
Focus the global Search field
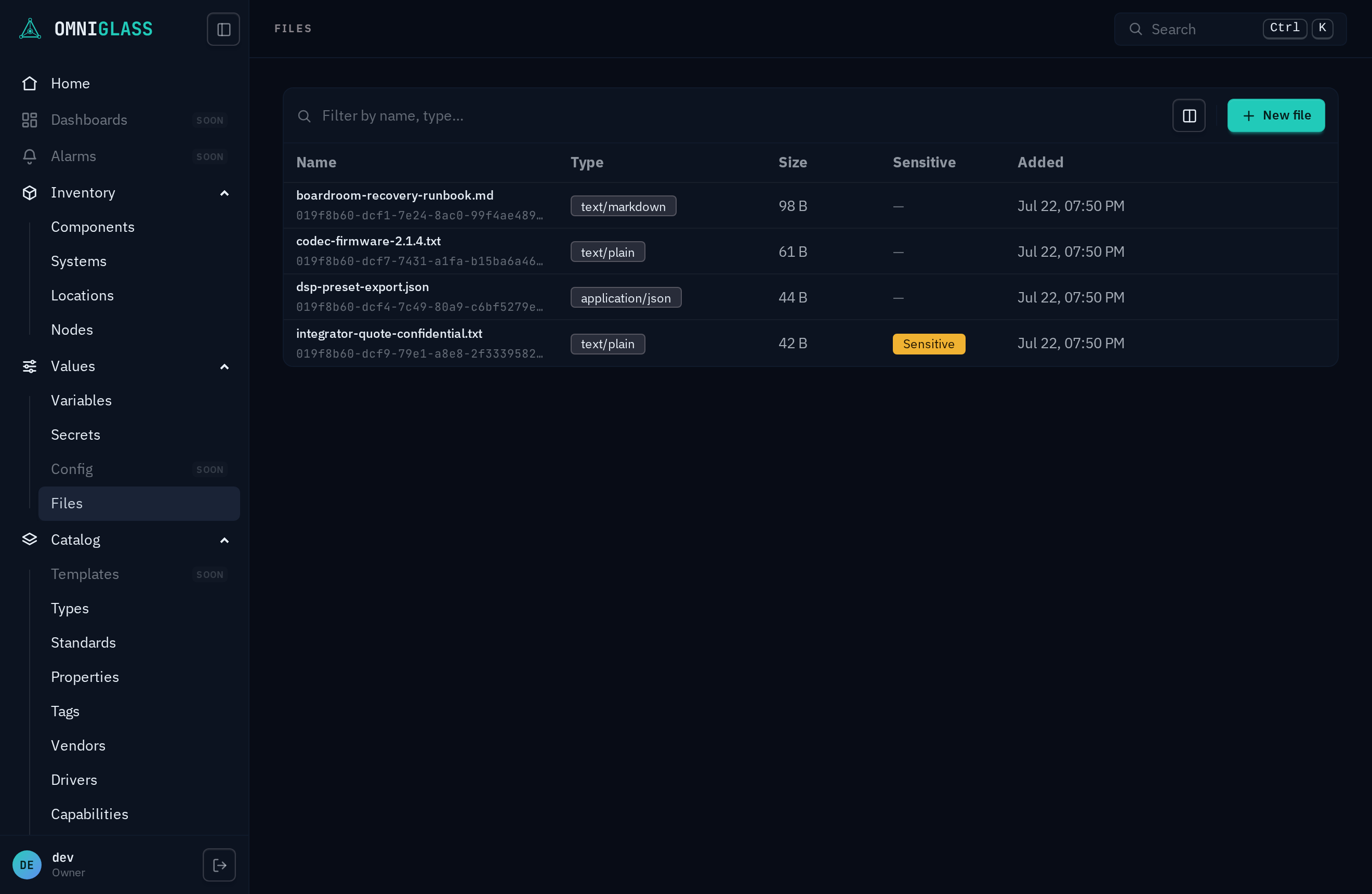(x=1230, y=29)
